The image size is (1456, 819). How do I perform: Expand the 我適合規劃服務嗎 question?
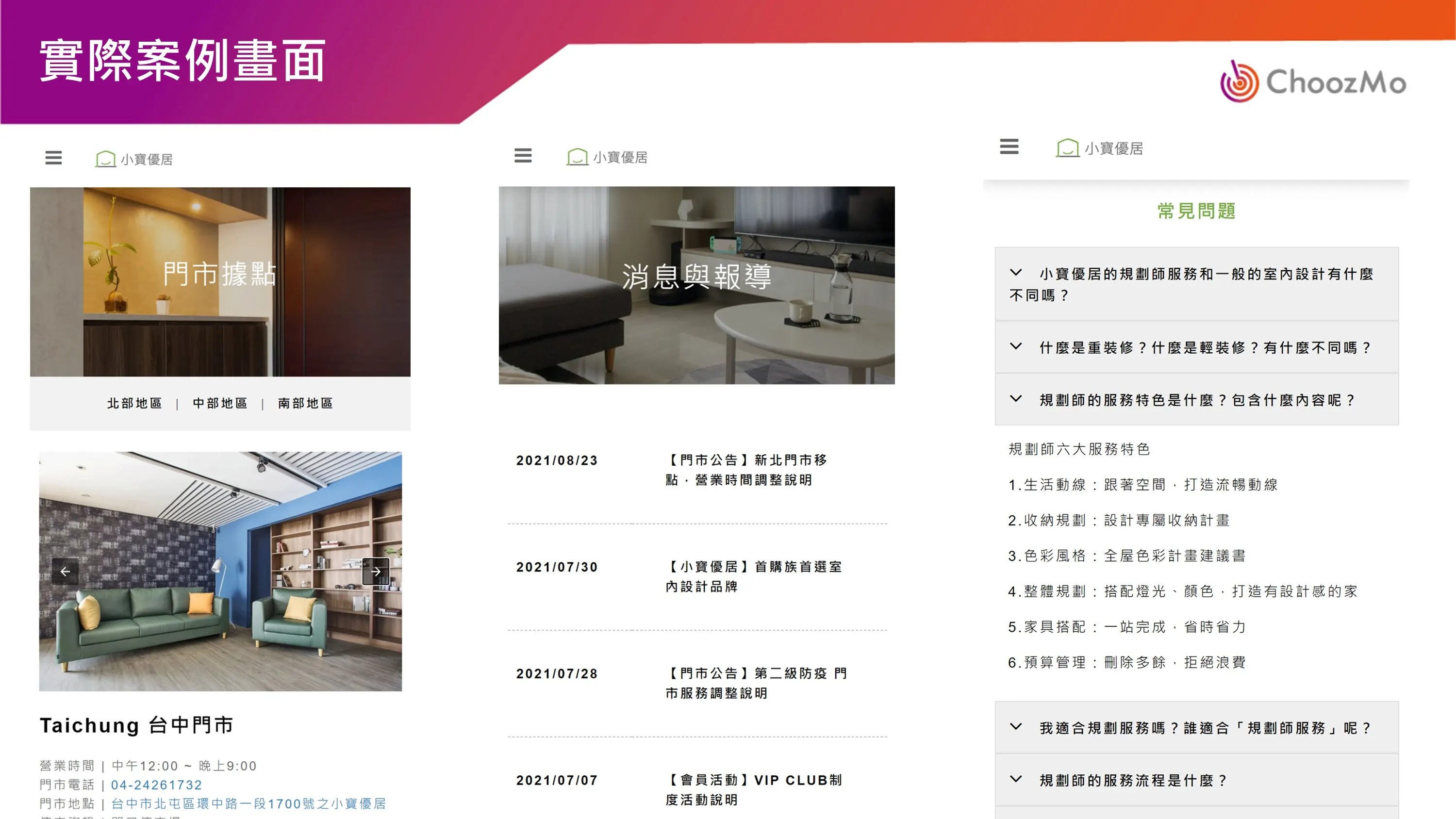[x=1195, y=728]
